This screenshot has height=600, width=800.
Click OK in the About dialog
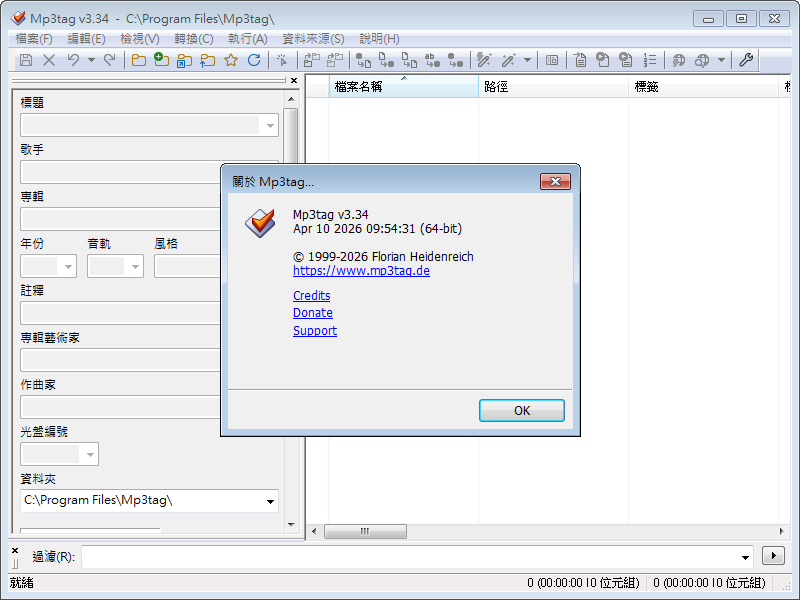click(x=521, y=411)
